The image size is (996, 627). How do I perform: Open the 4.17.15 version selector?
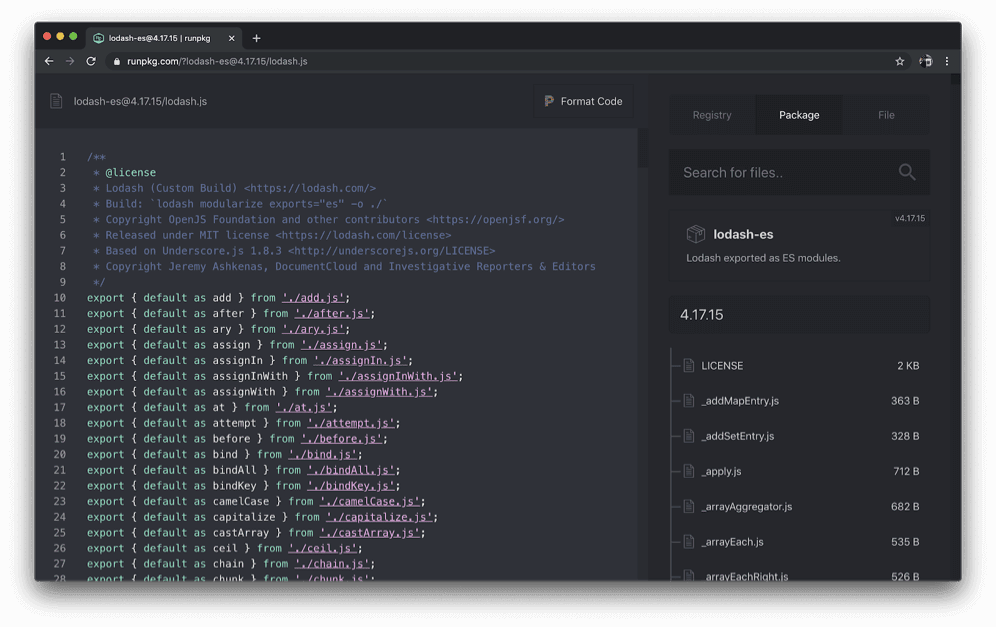pyautogui.click(x=799, y=314)
